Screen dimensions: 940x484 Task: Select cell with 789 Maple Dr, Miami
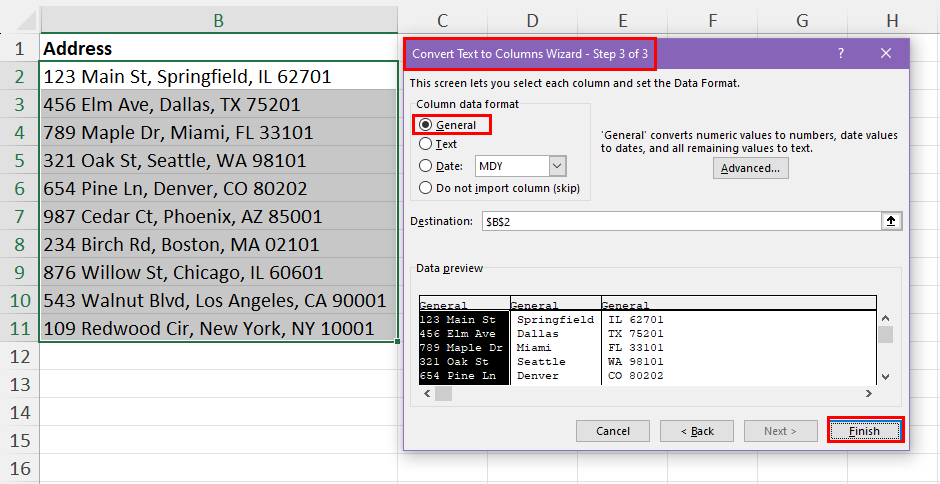tap(219, 132)
